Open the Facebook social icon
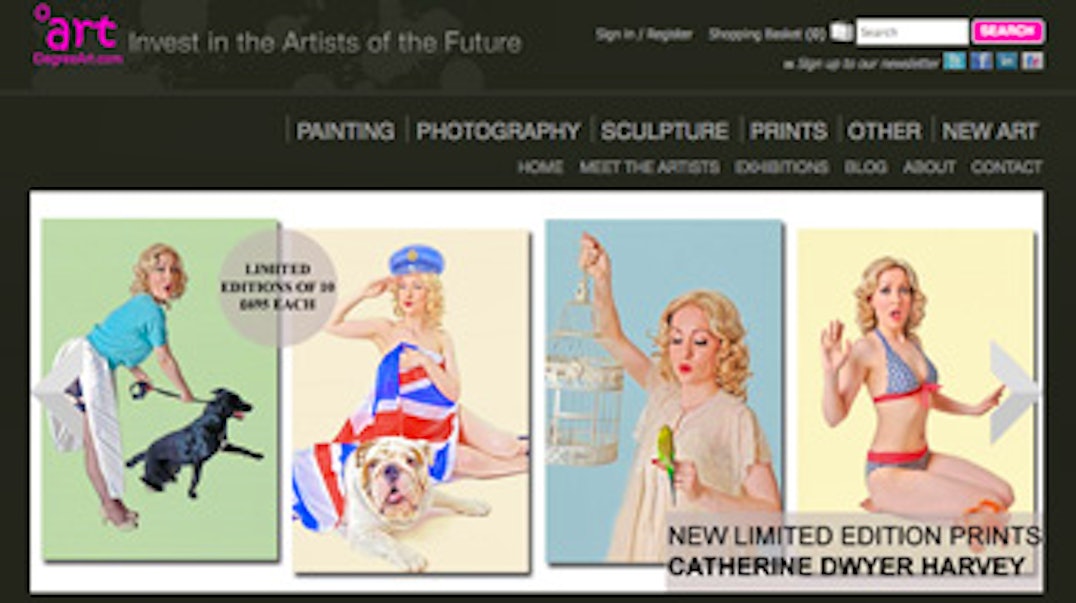Screen dimensions: 1076x603 (981, 61)
